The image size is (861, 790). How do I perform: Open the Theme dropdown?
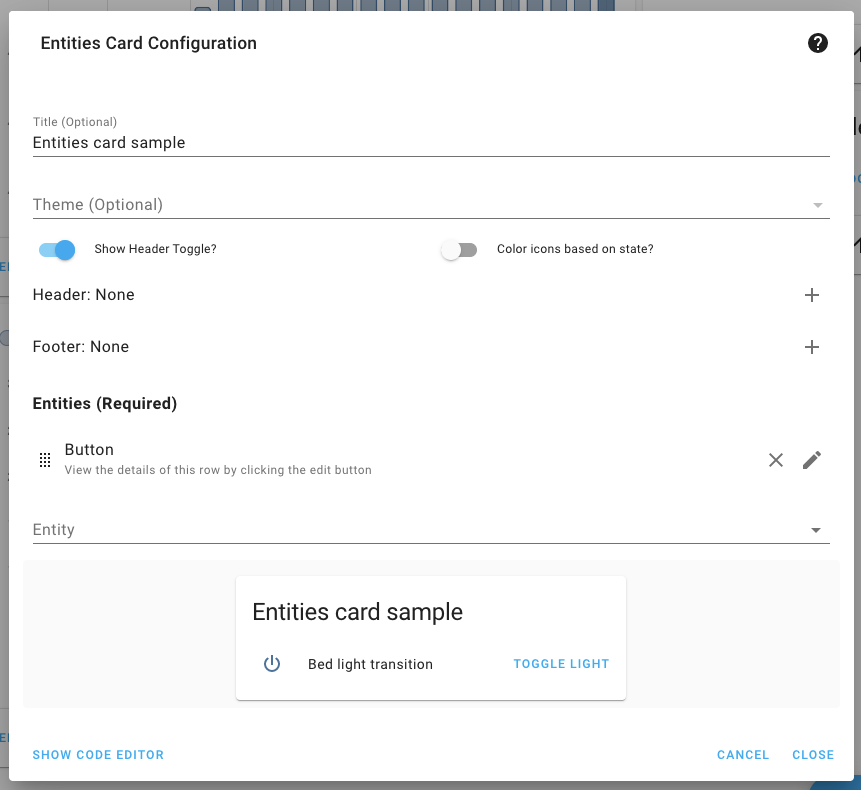(x=816, y=204)
